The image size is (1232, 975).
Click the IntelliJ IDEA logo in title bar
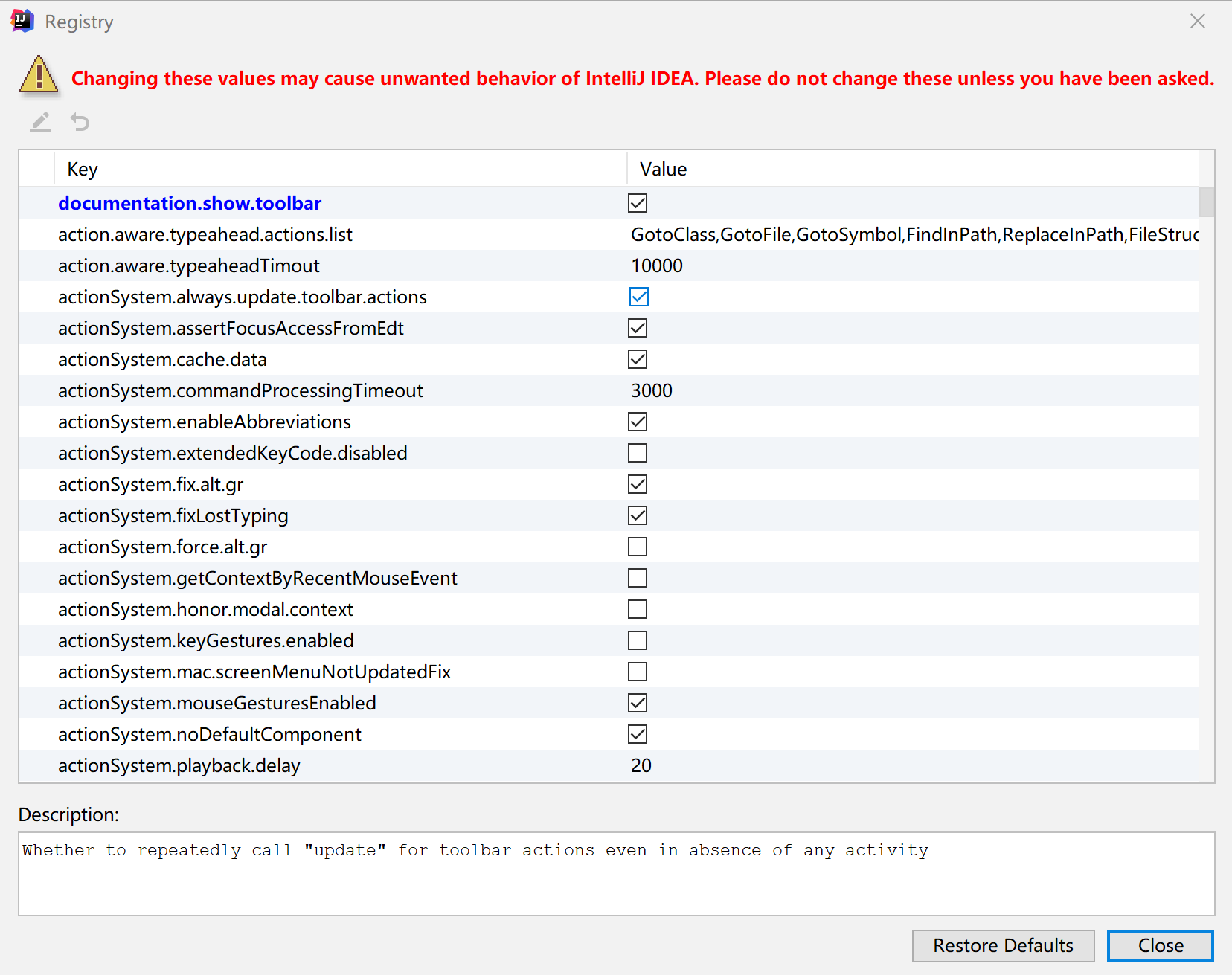point(22,21)
